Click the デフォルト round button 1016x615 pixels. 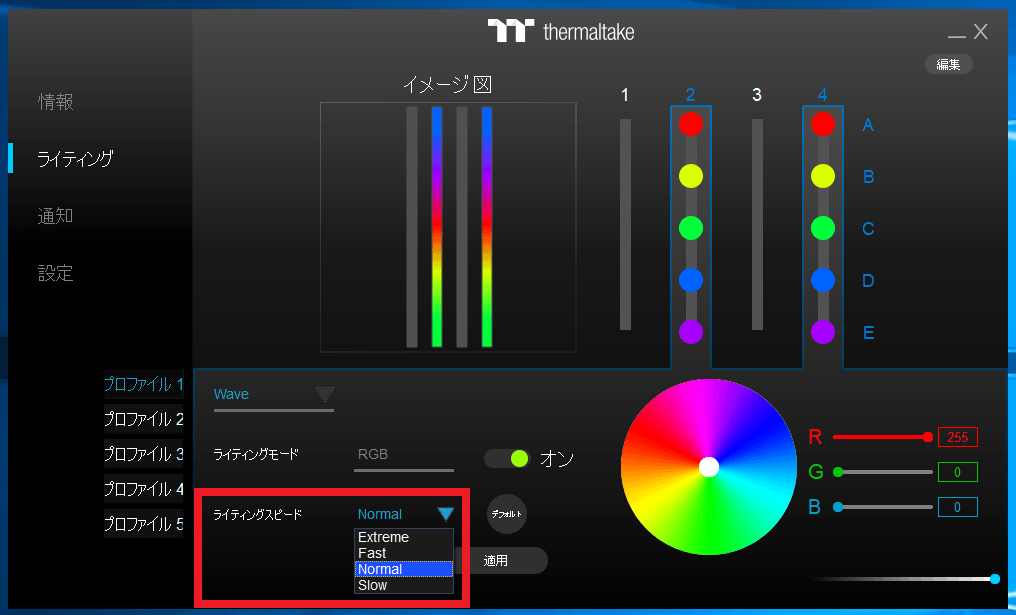[x=507, y=514]
